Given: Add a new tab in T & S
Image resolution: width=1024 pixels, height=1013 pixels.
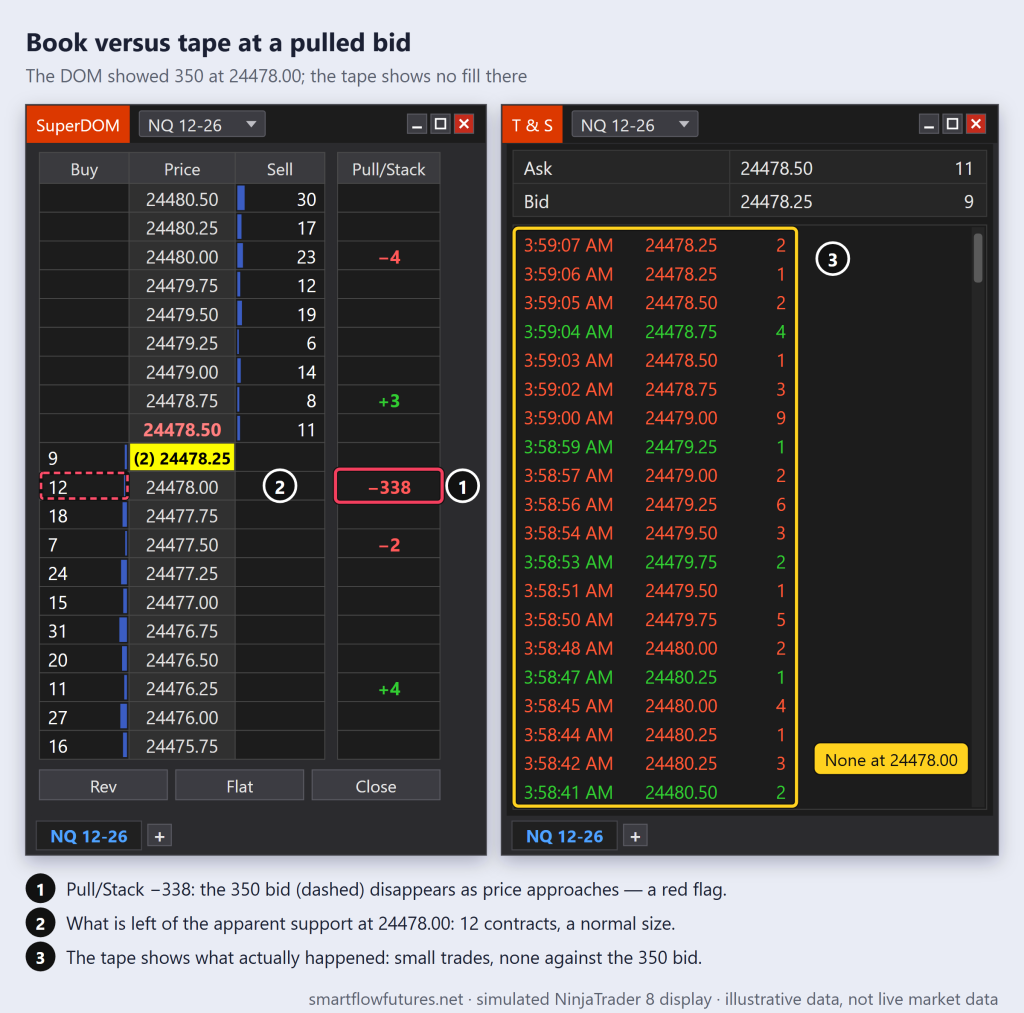Looking at the screenshot, I should point(635,836).
